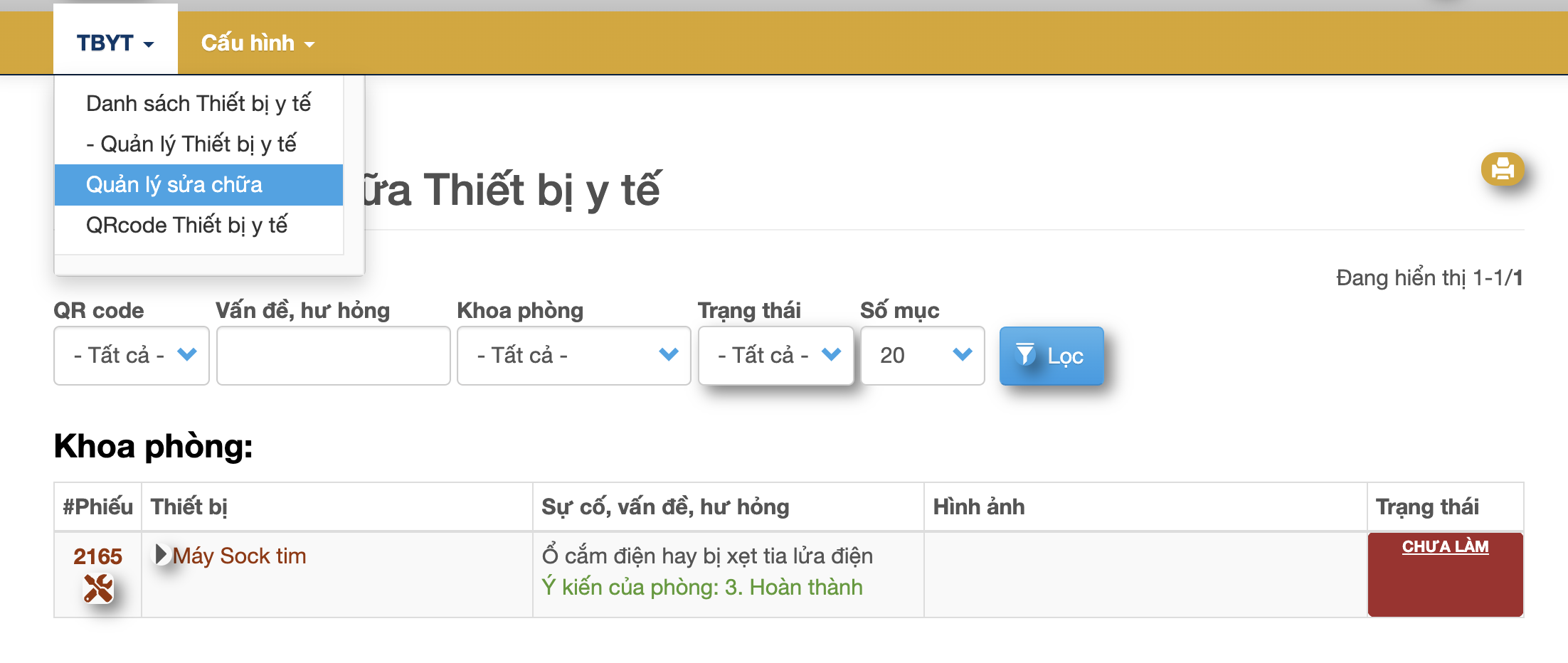This screenshot has height=663, width=1568.
Task: Open the Cấu hình menu
Action: (x=258, y=43)
